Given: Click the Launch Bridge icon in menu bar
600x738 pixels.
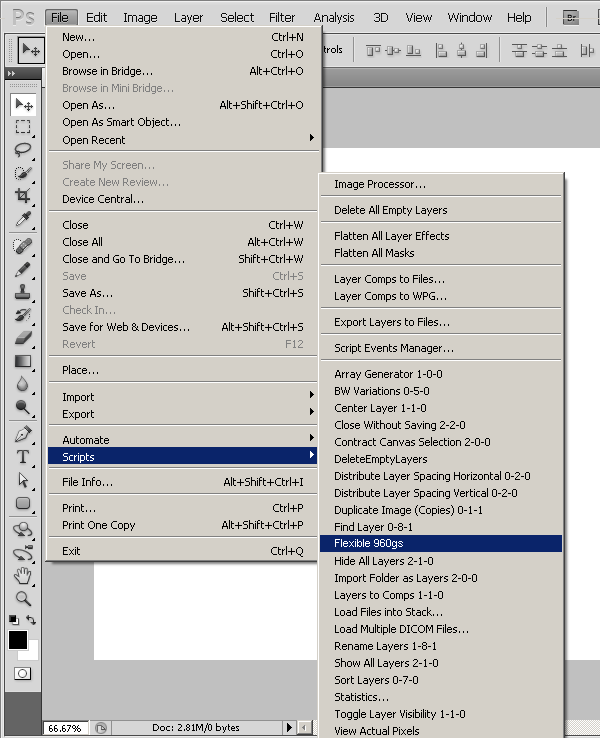Looking at the screenshot, I should (x=571, y=18).
